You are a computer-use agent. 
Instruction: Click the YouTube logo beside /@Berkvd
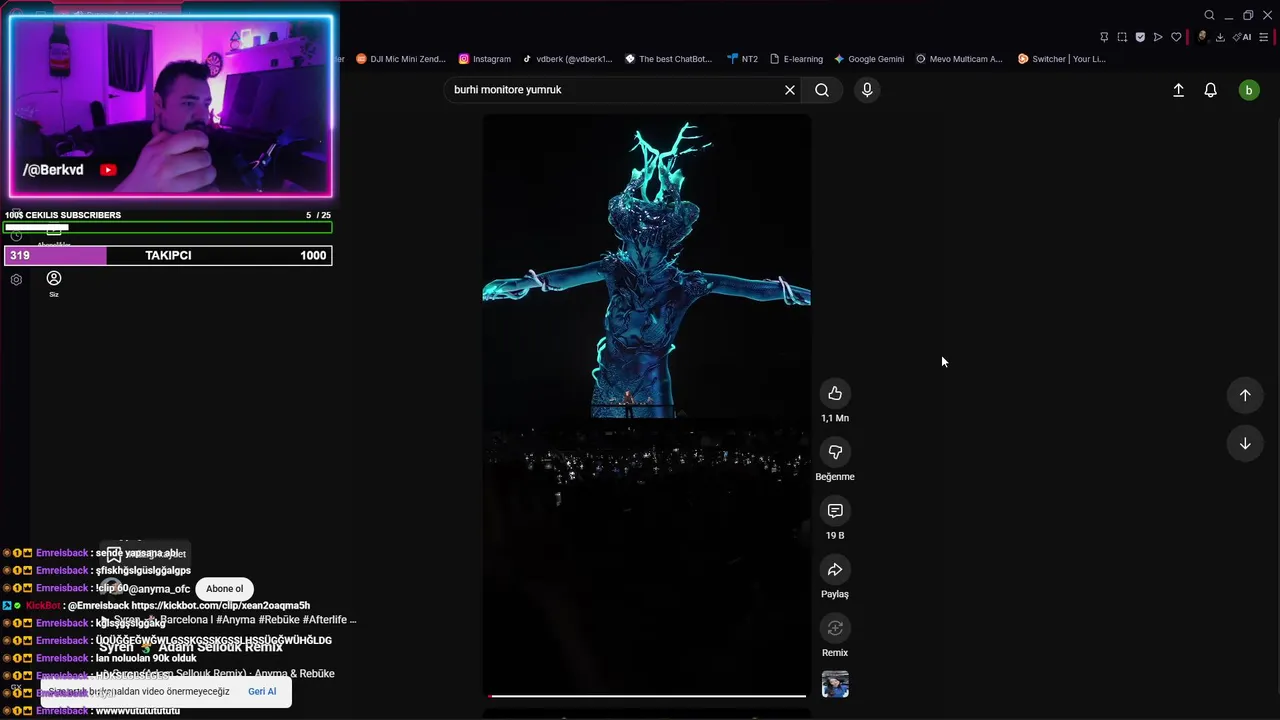tap(109, 170)
